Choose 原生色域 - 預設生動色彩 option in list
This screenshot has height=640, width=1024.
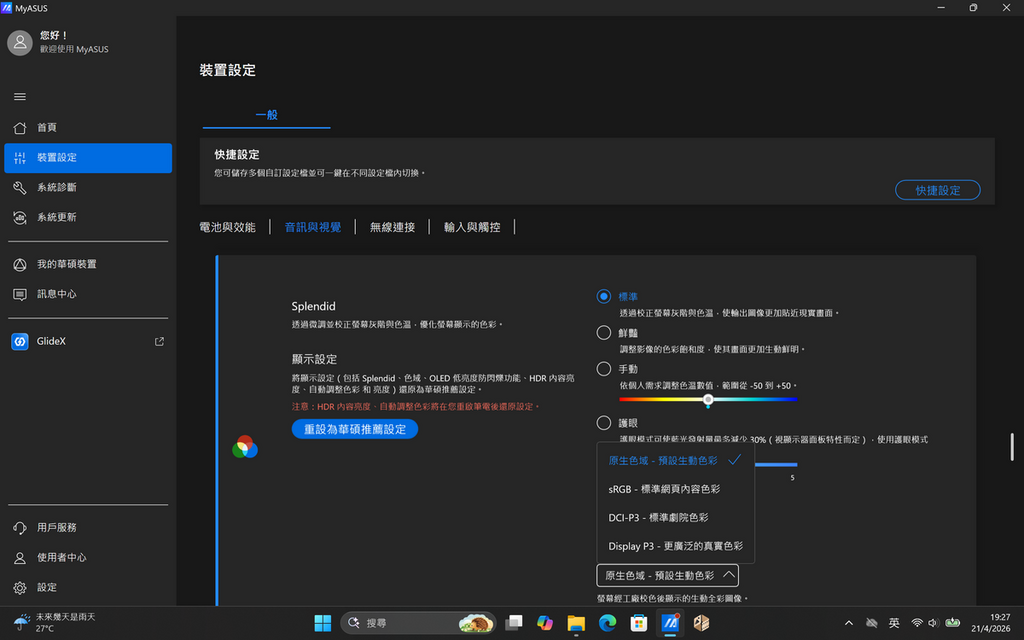tap(675, 460)
